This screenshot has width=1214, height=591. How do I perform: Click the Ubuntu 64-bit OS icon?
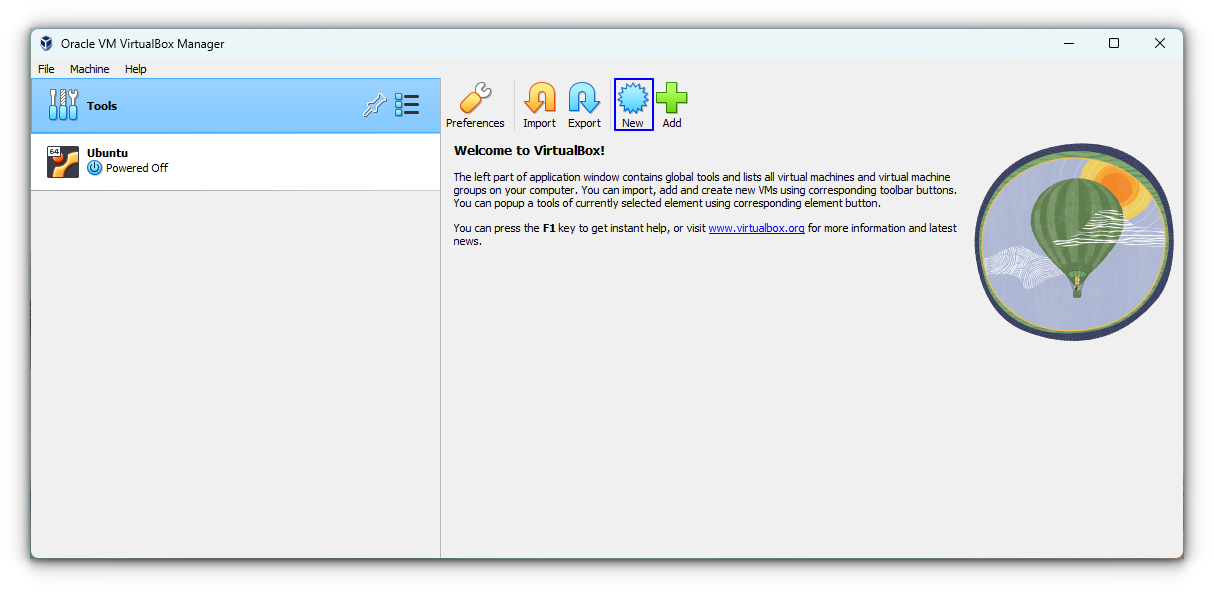coord(63,162)
